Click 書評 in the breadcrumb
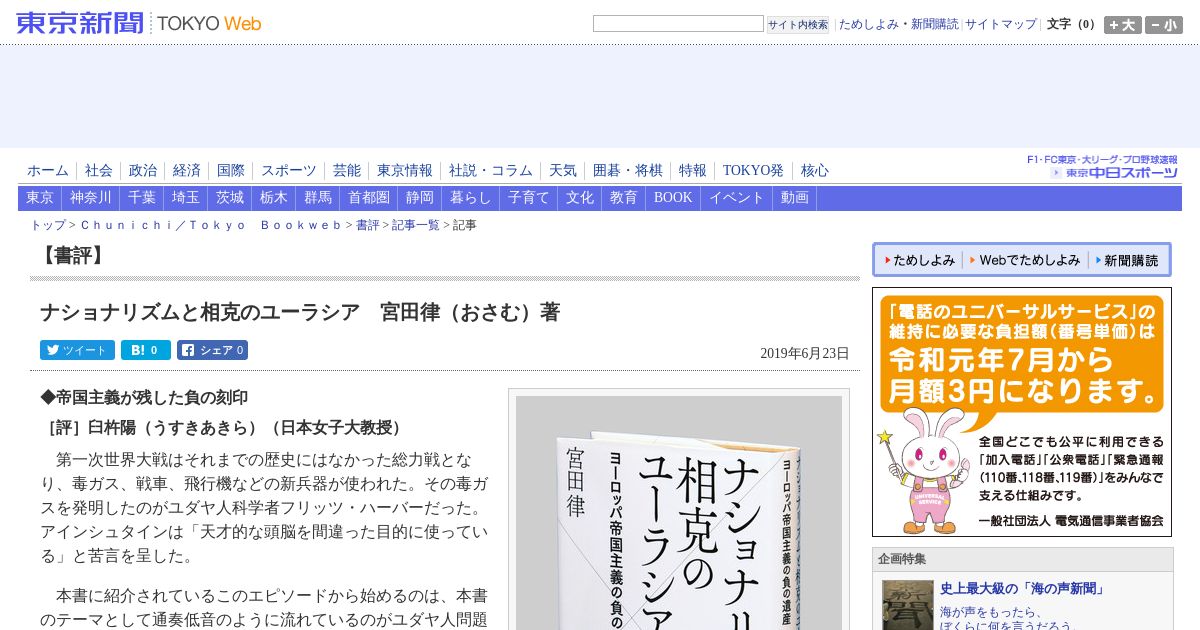This screenshot has height=630, width=1200. (367, 225)
